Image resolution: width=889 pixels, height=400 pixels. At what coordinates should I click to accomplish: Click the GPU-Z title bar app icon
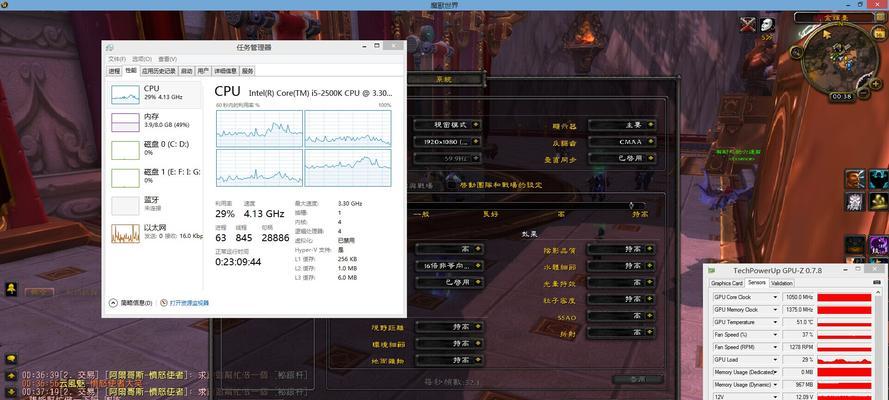(x=713, y=270)
